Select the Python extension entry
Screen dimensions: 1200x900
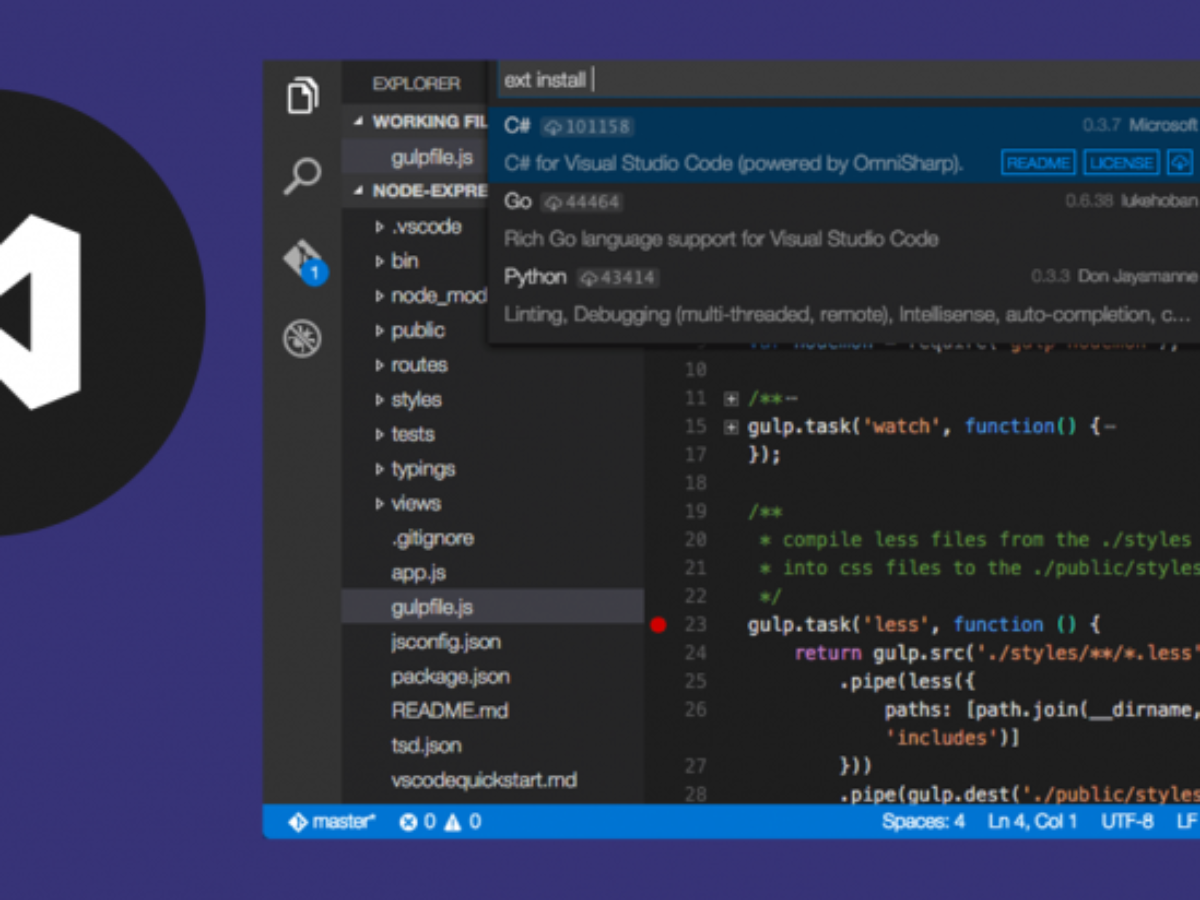[844, 295]
